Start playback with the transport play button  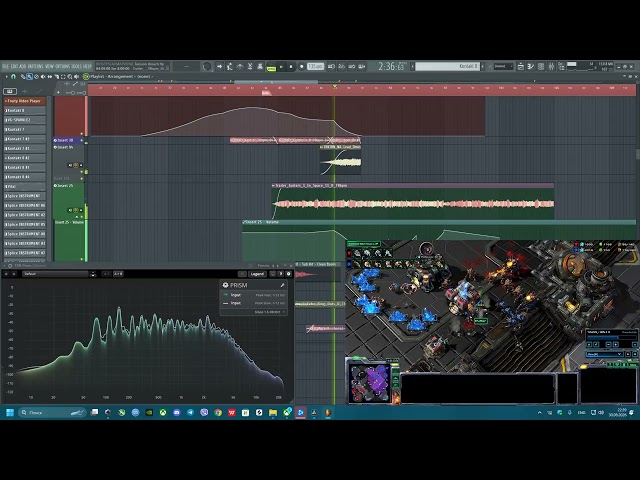(281, 67)
